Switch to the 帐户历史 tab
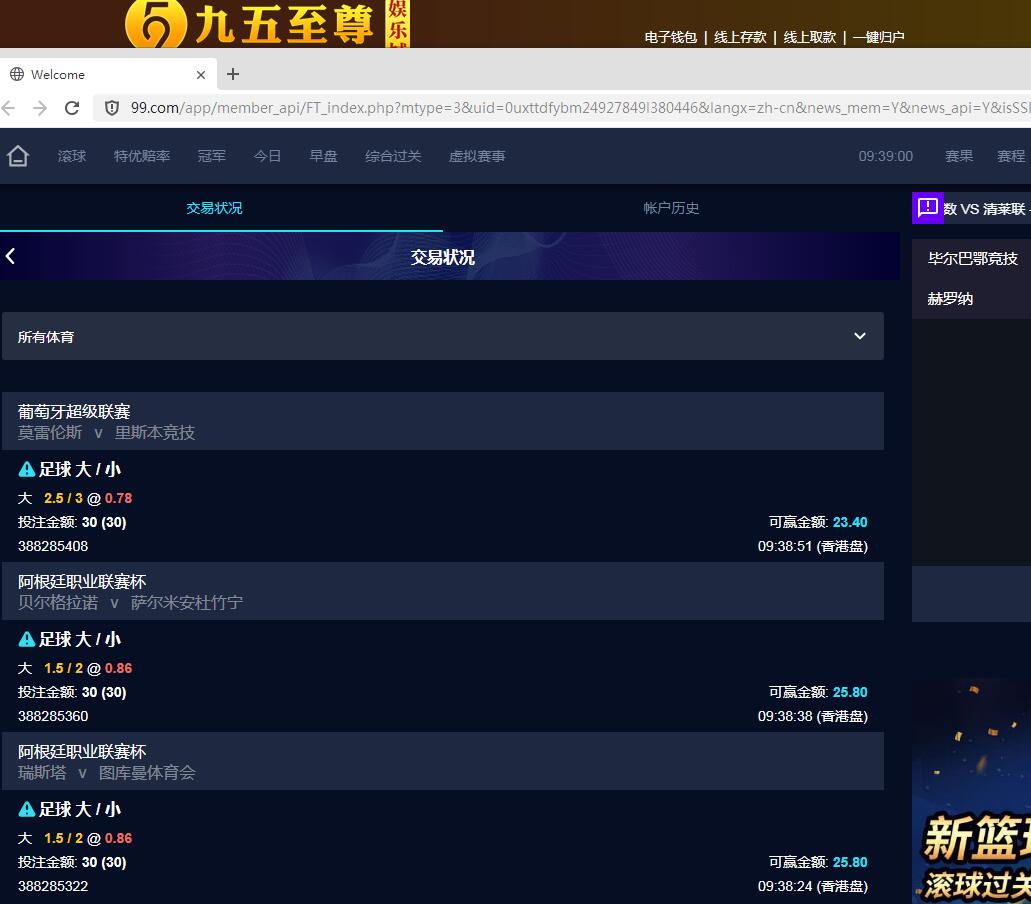 (671, 208)
